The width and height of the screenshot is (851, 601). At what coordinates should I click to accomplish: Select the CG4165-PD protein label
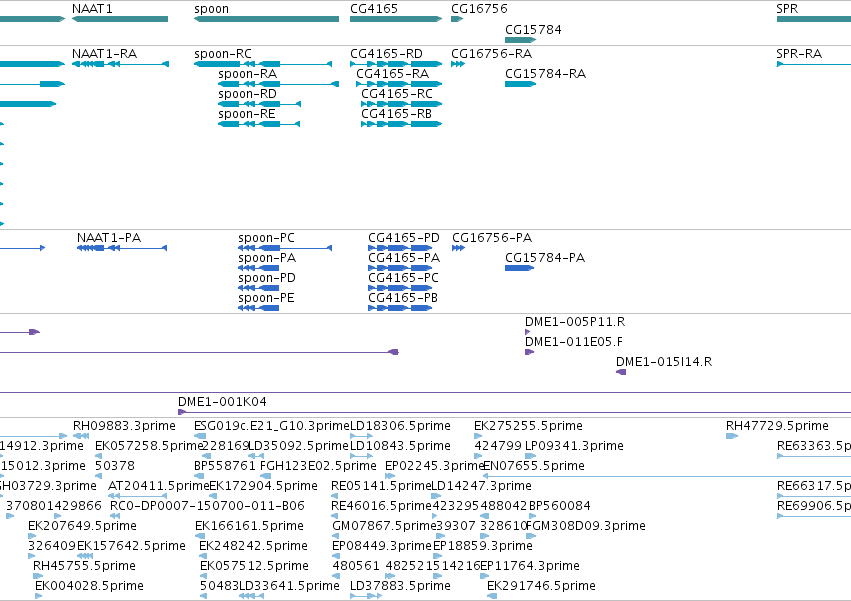point(404,238)
